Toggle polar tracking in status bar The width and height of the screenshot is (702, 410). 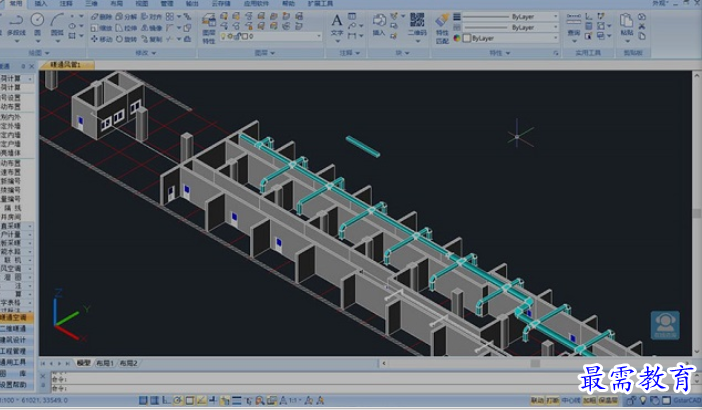coord(178,401)
